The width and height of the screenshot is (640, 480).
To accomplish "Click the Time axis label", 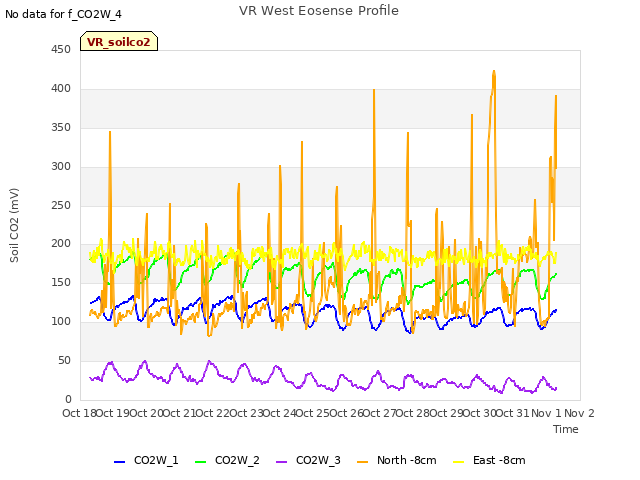I will pos(566,429).
